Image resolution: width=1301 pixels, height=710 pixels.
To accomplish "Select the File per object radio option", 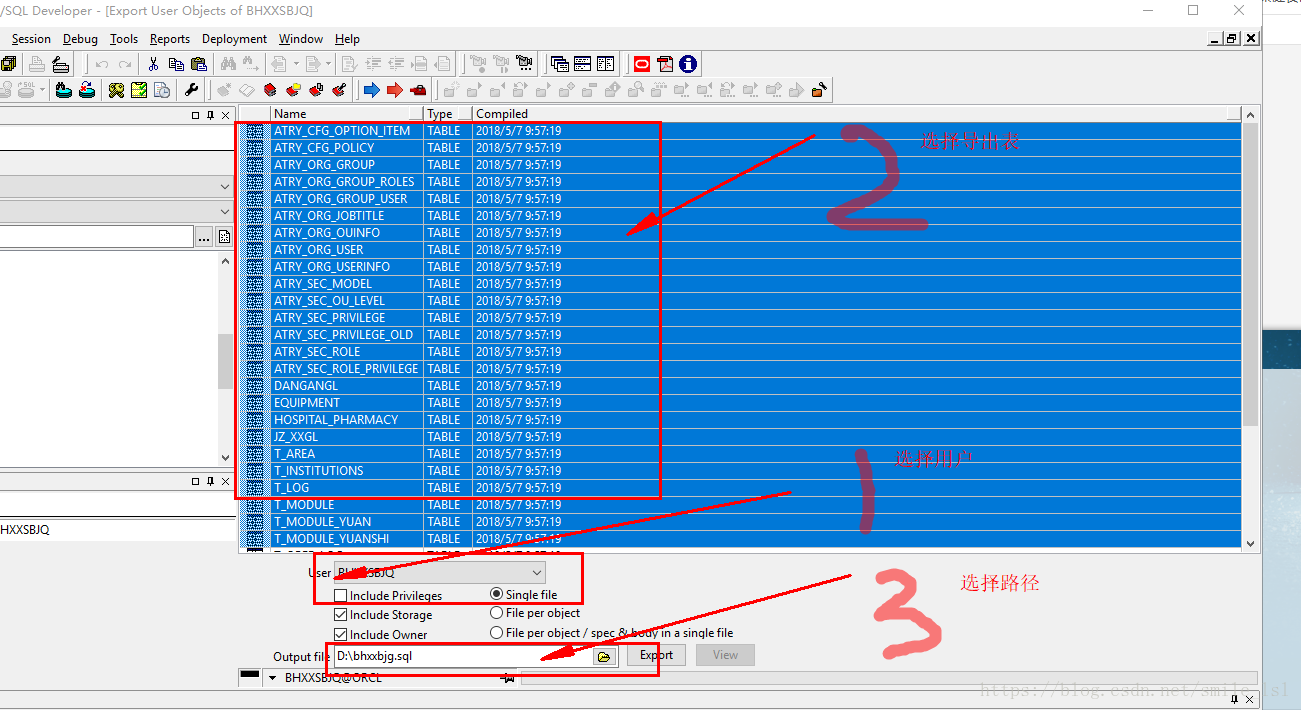I will (x=497, y=613).
